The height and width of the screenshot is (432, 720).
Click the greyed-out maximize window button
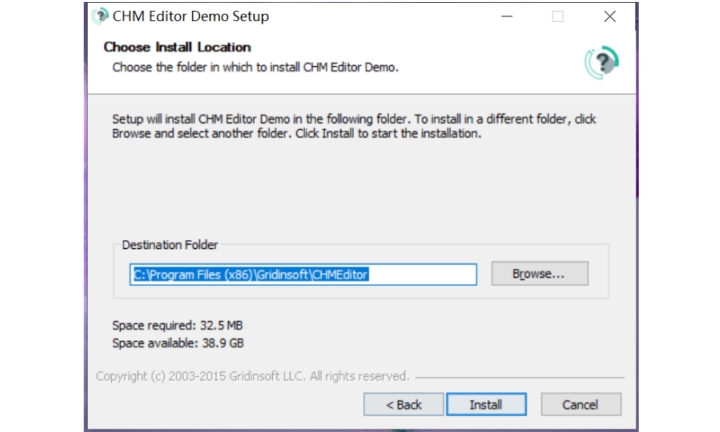pyautogui.click(x=557, y=16)
